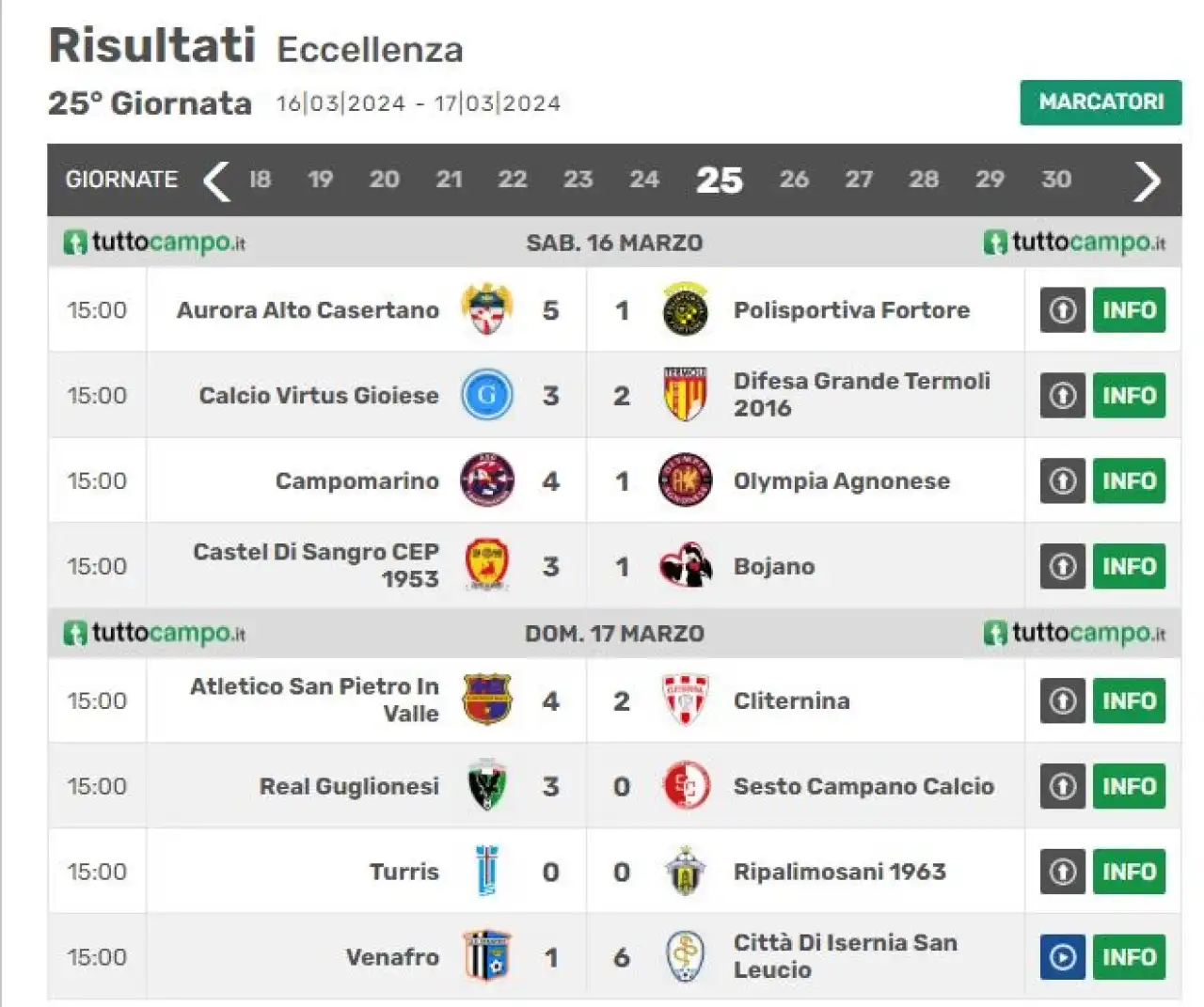Image resolution: width=1204 pixels, height=1007 pixels.
Task: Switch to giornata 18
Action: [260, 180]
